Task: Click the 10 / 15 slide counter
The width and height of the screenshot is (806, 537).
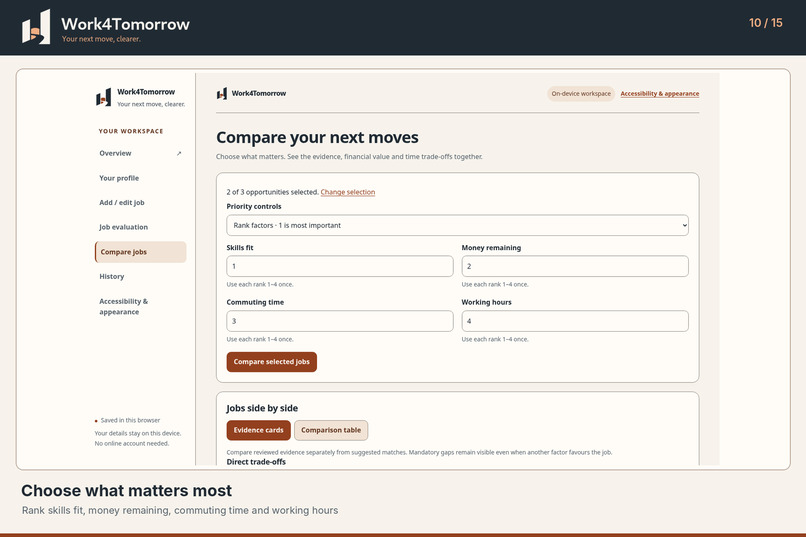Action: [765, 23]
